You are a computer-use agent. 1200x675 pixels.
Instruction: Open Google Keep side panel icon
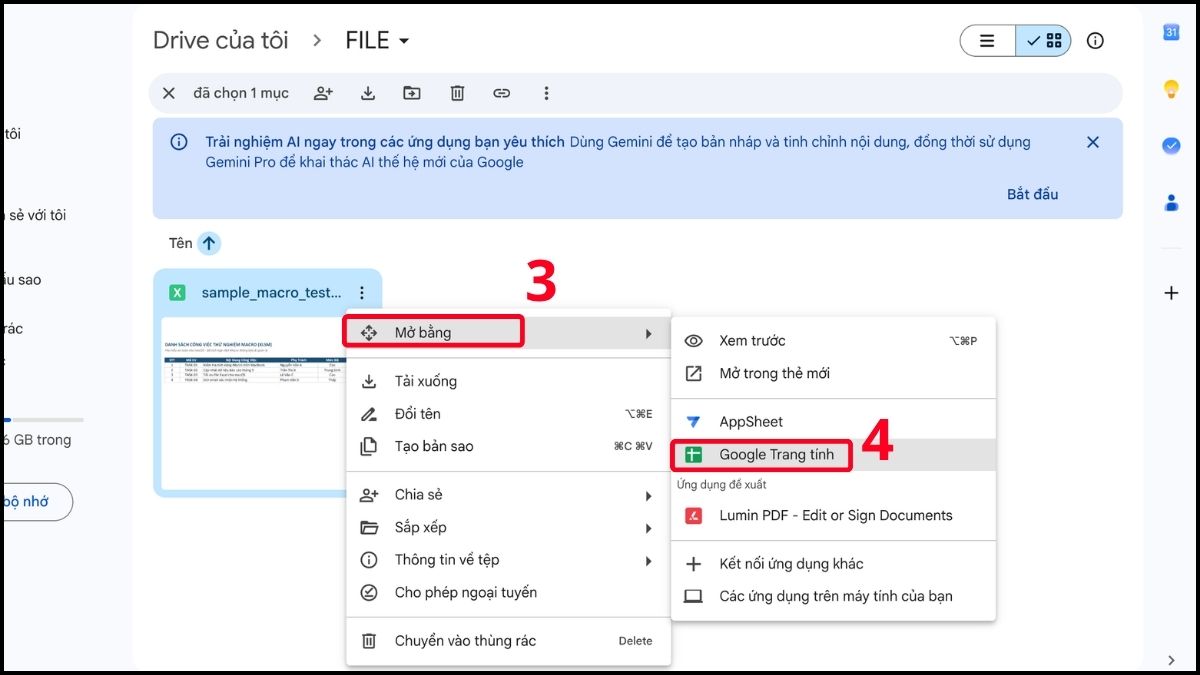click(x=1171, y=89)
